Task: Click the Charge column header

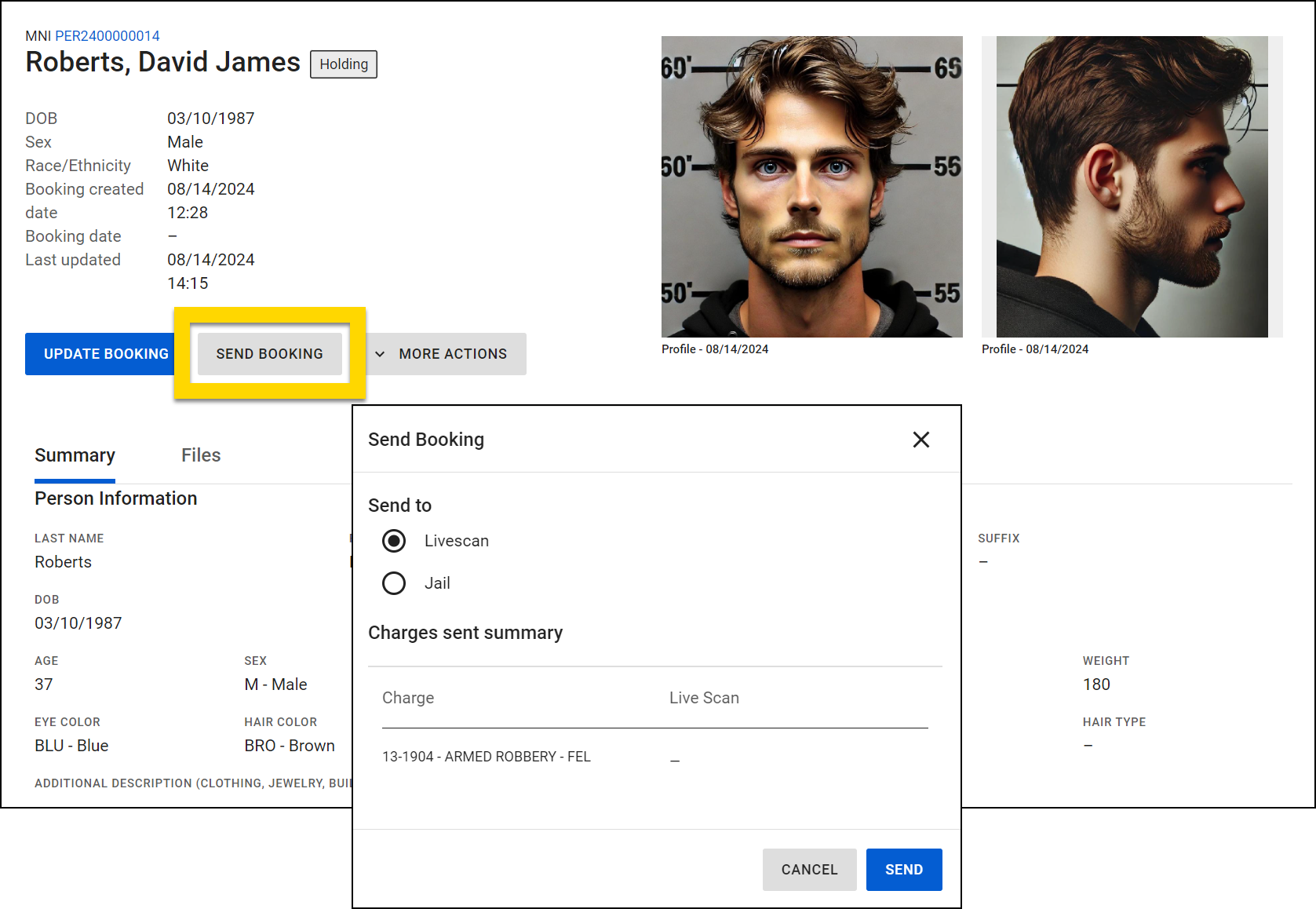Action: click(x=408, y=698)
